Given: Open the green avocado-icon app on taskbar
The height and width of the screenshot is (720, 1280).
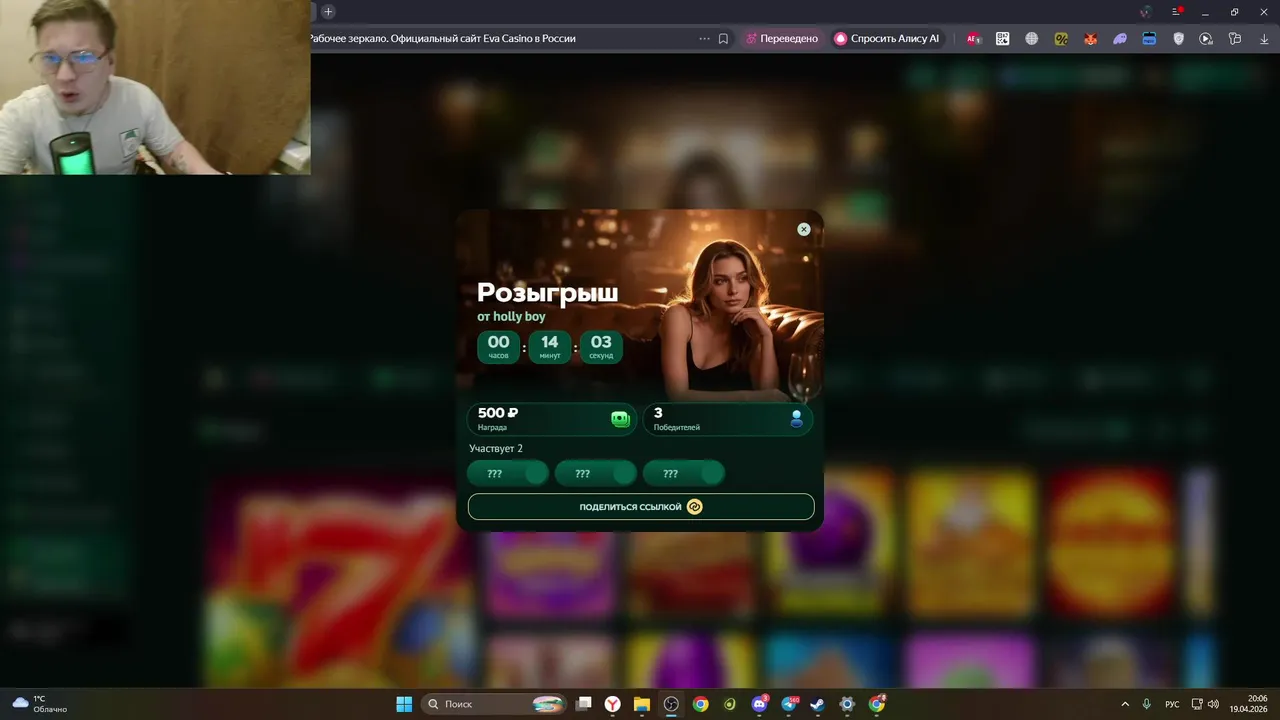Looking at the screenshot, I should pos(730,704).
